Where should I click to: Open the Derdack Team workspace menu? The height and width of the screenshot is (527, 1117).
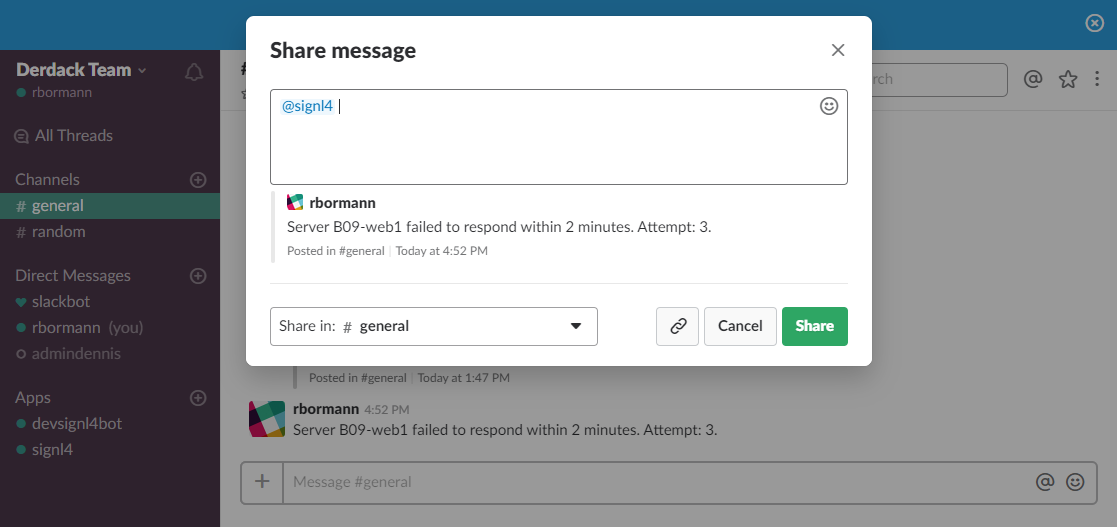(x=81, y=70)
